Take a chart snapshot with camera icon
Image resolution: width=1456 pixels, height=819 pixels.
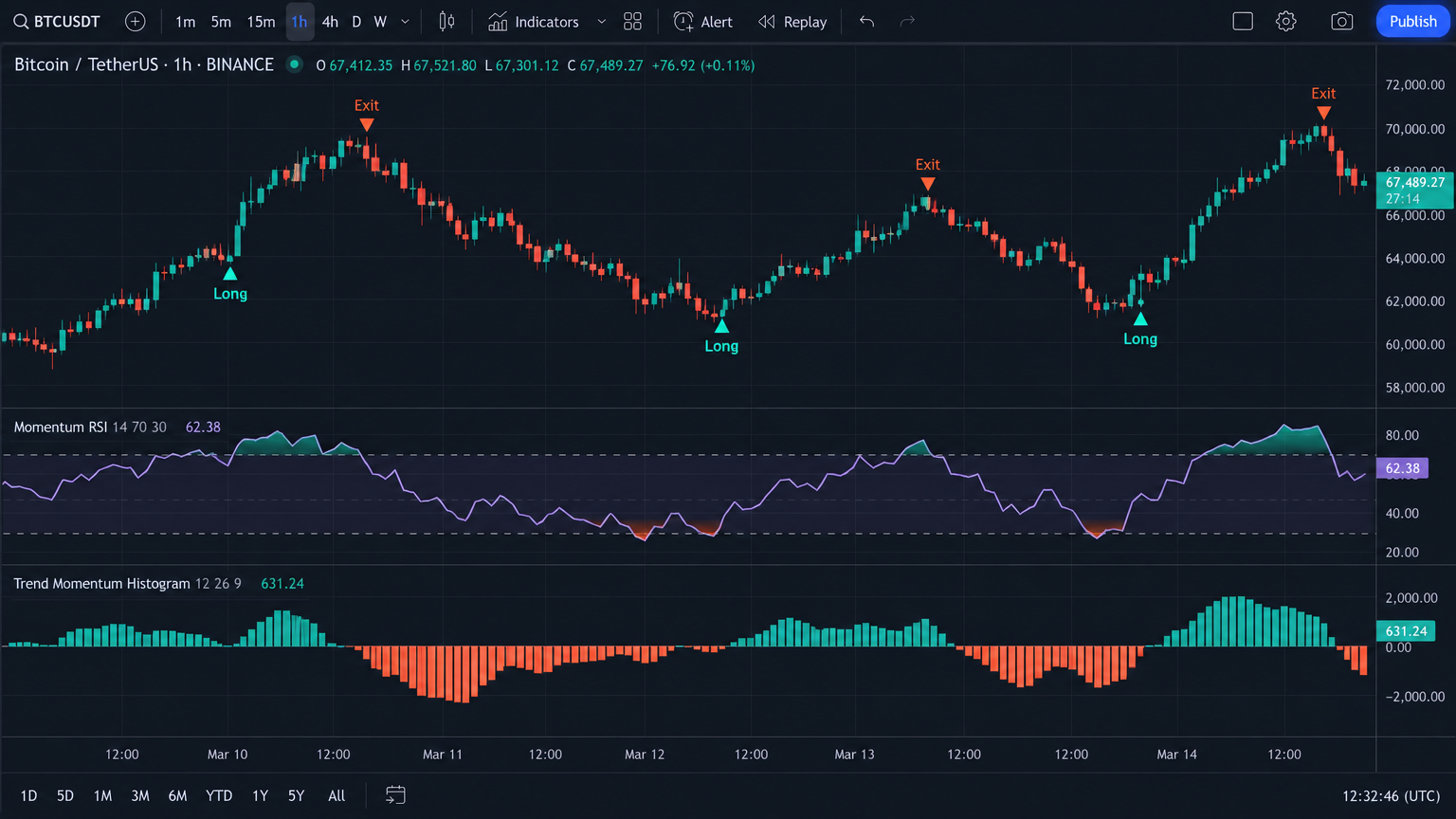click(x=1341, y=21)
